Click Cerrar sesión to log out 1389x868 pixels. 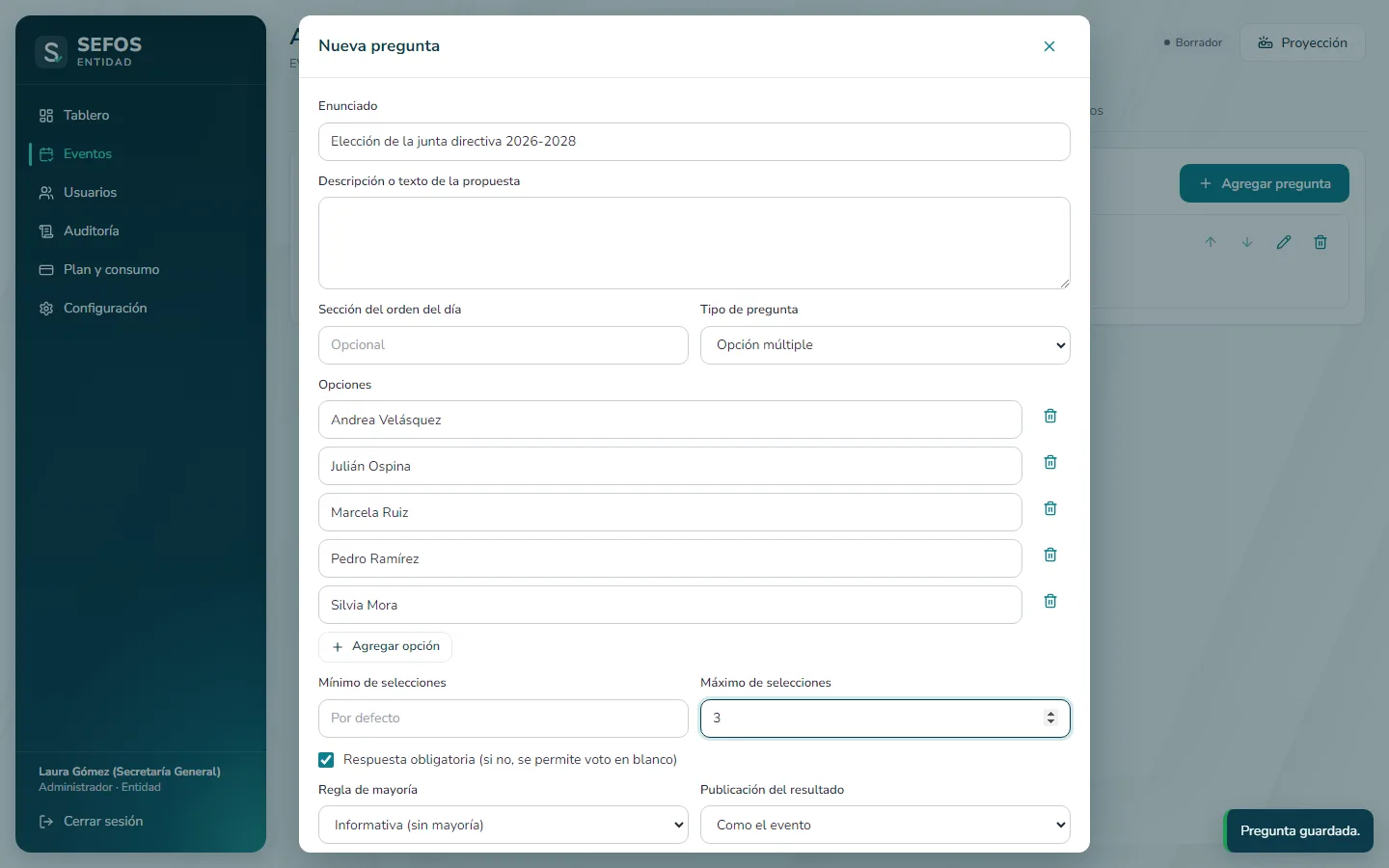pyautogui.click(x=91, y=821)
